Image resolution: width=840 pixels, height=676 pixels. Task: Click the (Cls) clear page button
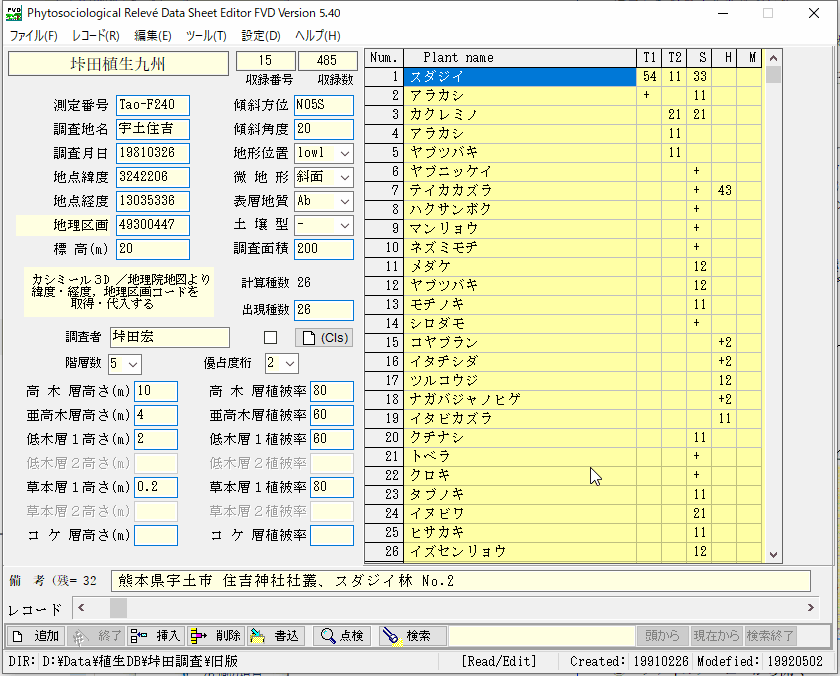click(324, 337)
